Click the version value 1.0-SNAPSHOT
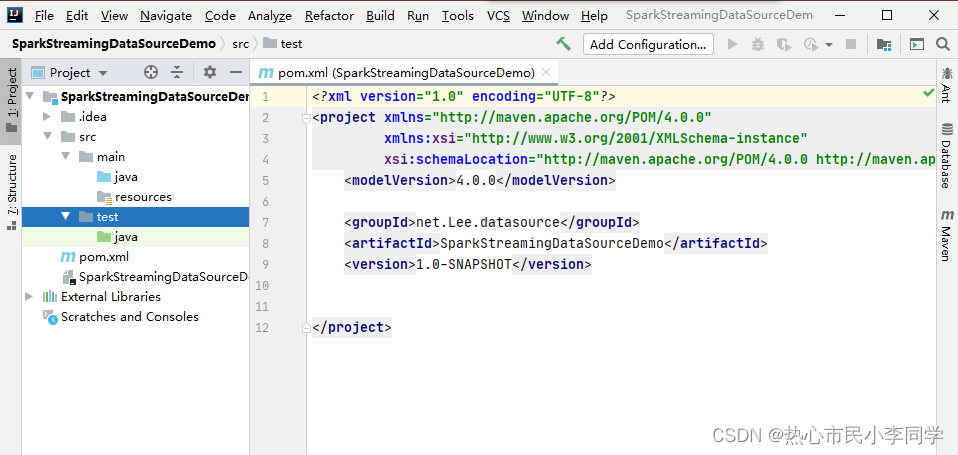The image size is (958, 455). tap(463, 264)
